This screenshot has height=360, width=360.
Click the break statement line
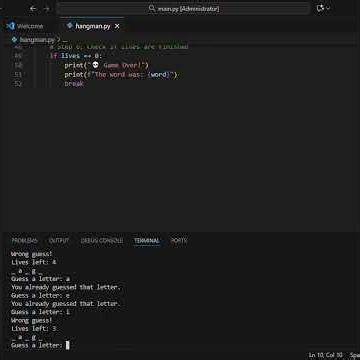coord(74,84)
